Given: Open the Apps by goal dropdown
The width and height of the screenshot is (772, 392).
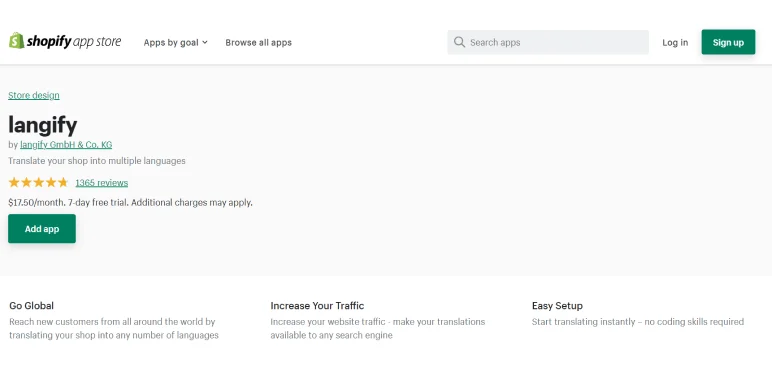Looking at the screenshot, I should point(176,42).
